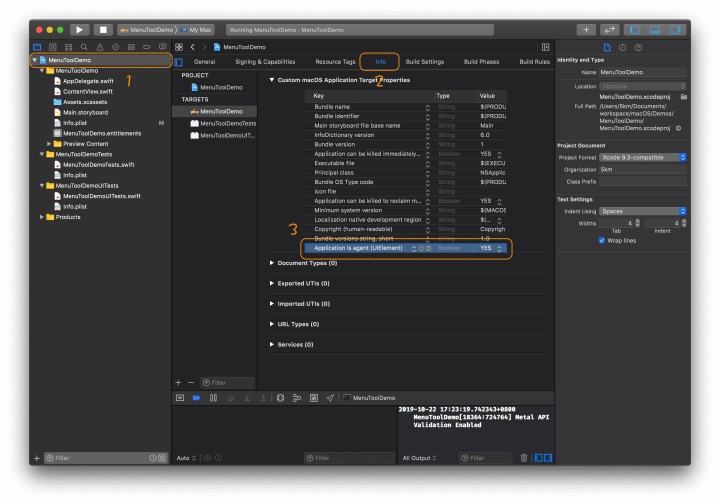Image resolution: width=720 pixels, height=504 pixels.
Task: Switch to Resource Tags tab
Action: 335,62
